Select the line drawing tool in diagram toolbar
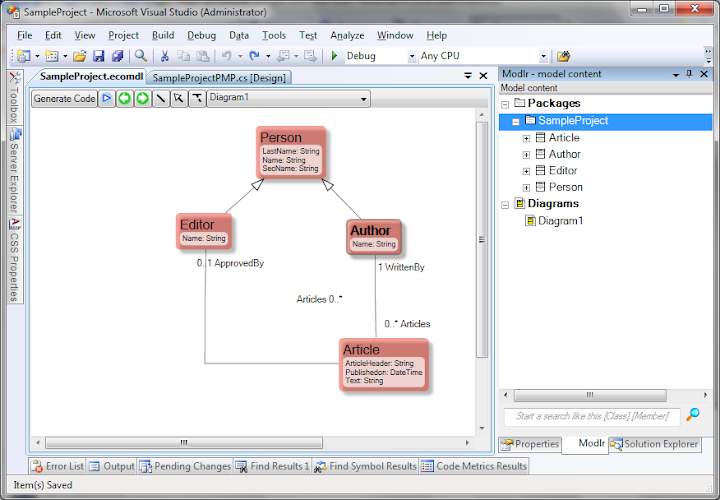This screenshot has width=720, height=500. [160, 98]
